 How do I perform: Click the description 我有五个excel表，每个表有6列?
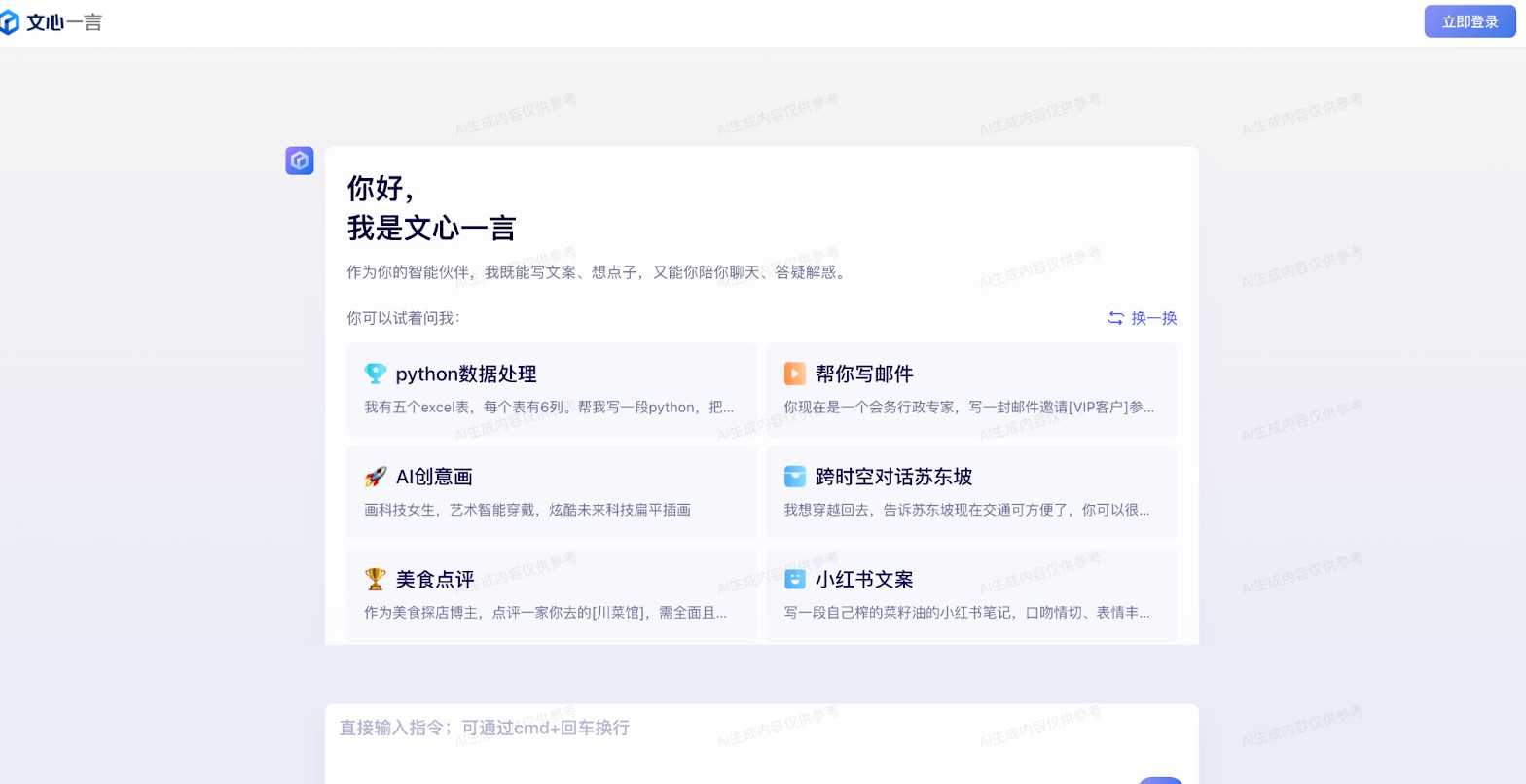[549, 407]
